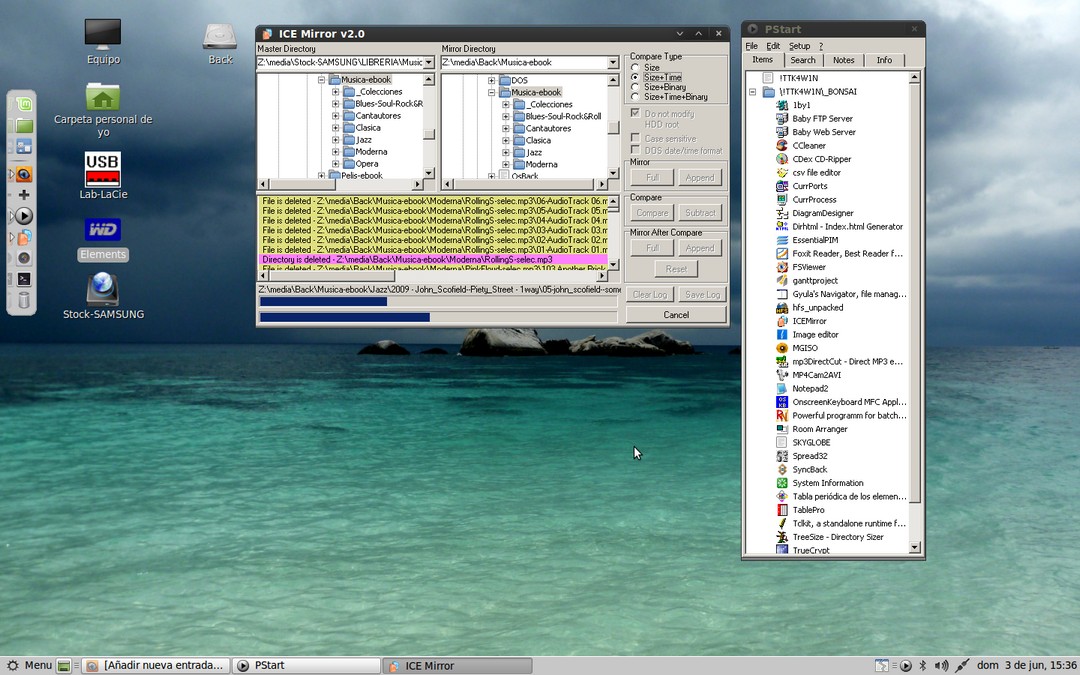Viewport: 1080px width, 675px height.
Task: Click the CDex CD-Ripper icon
Action: (x=782, y=159)
